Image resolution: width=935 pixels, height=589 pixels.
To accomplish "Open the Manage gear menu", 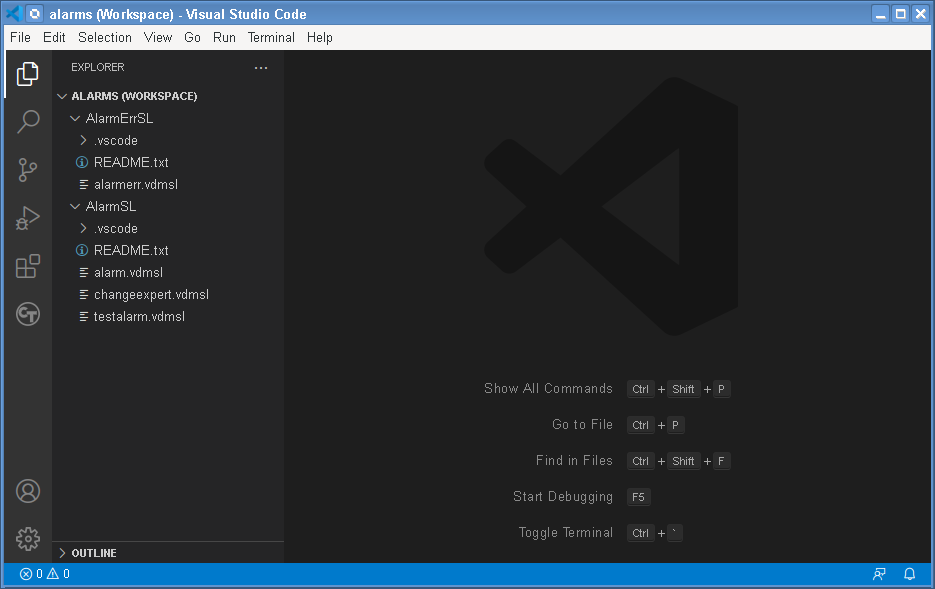I will 27,538.
